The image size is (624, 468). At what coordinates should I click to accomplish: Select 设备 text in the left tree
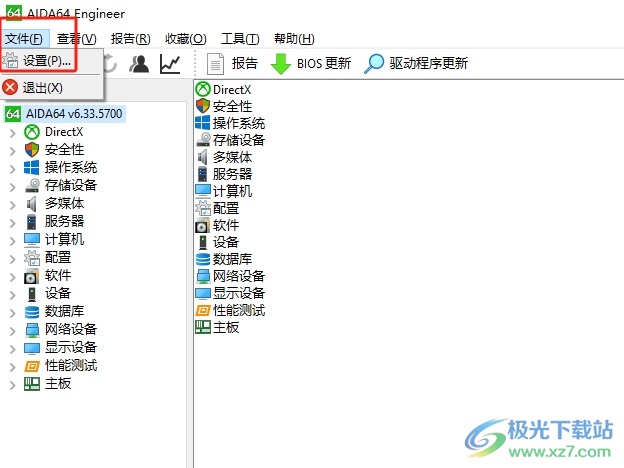58,294
